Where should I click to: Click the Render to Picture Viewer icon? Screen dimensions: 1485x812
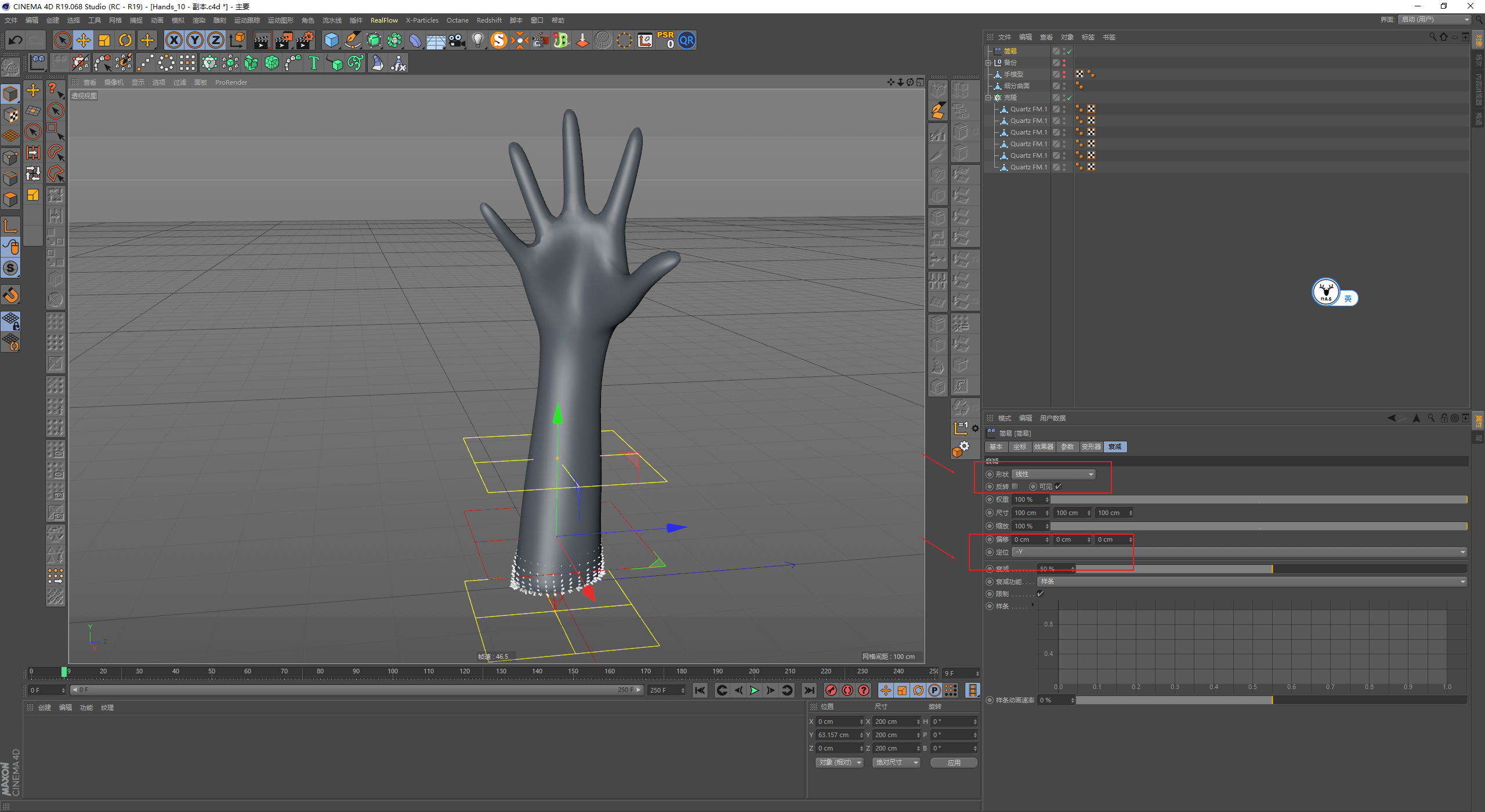click(284, 40)
